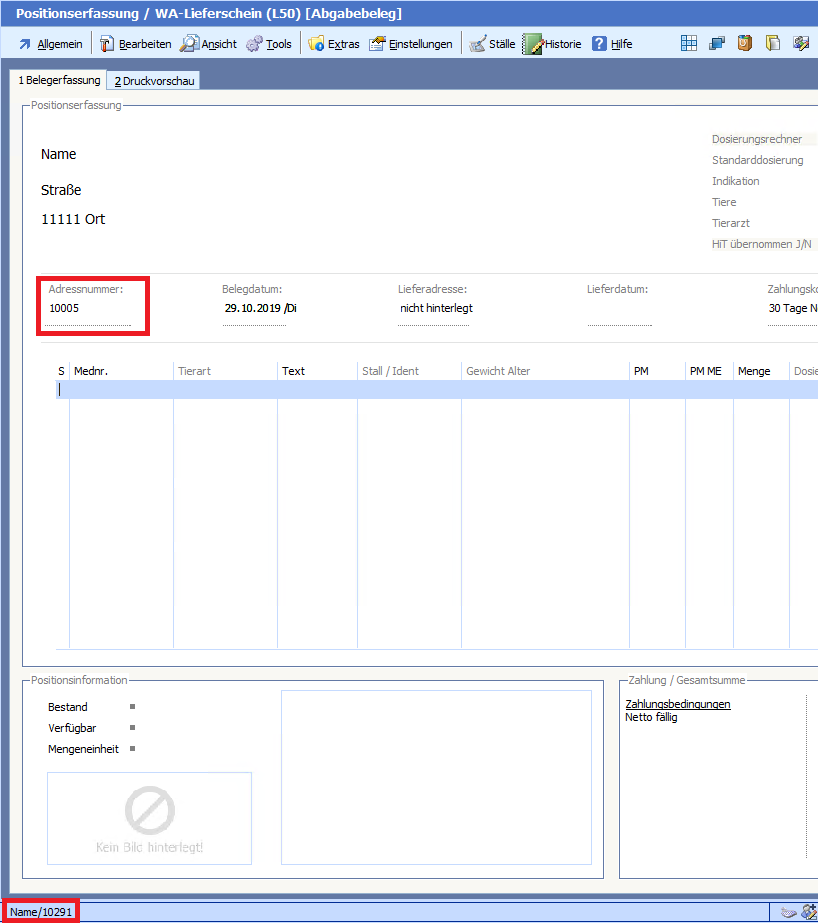
Task: Click the user edit icon in status bar
Action: [x=809, y=911]
